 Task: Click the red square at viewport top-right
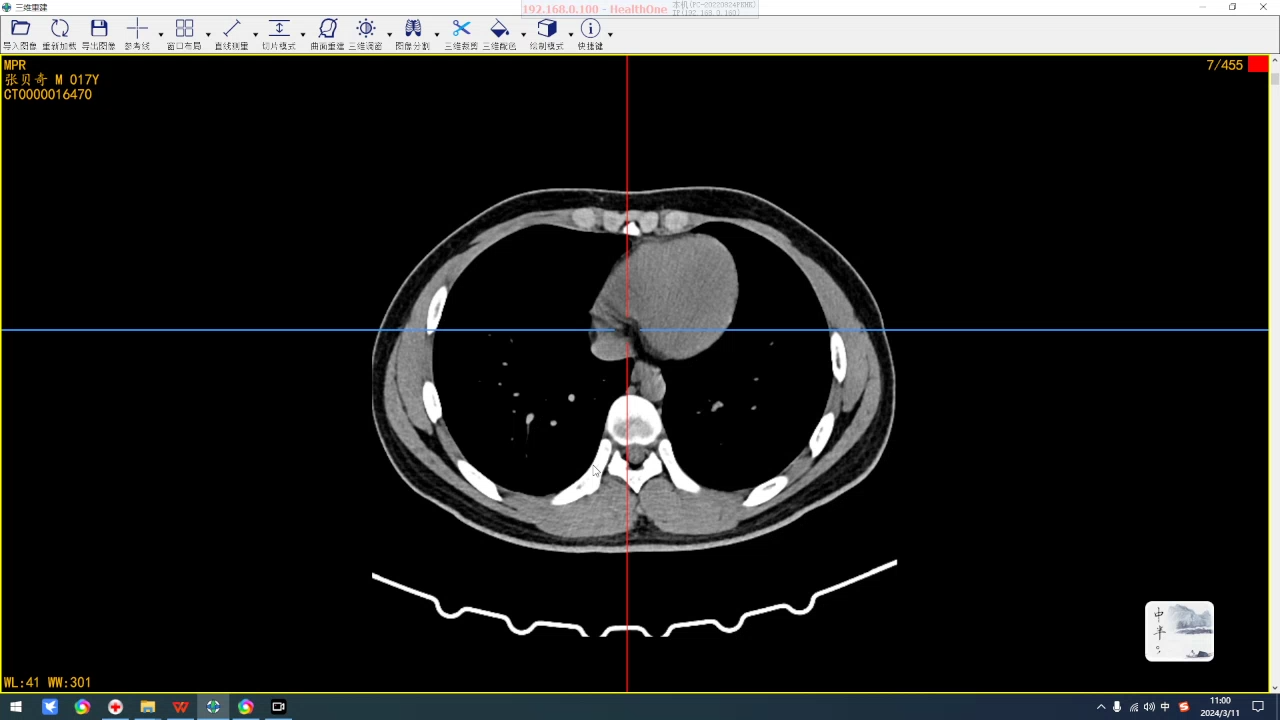(x=1257, y=65)
